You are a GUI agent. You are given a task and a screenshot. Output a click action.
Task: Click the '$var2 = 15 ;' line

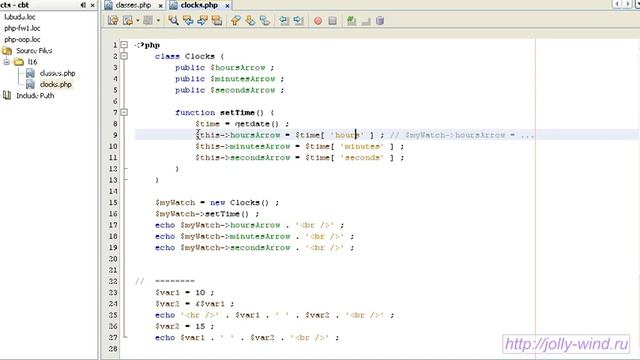(x=184, y=327)
